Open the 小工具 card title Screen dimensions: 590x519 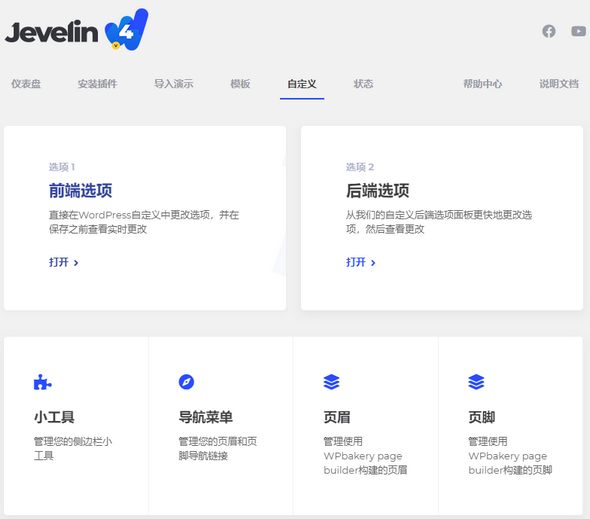pyautogui.click(x=54, y=417)
